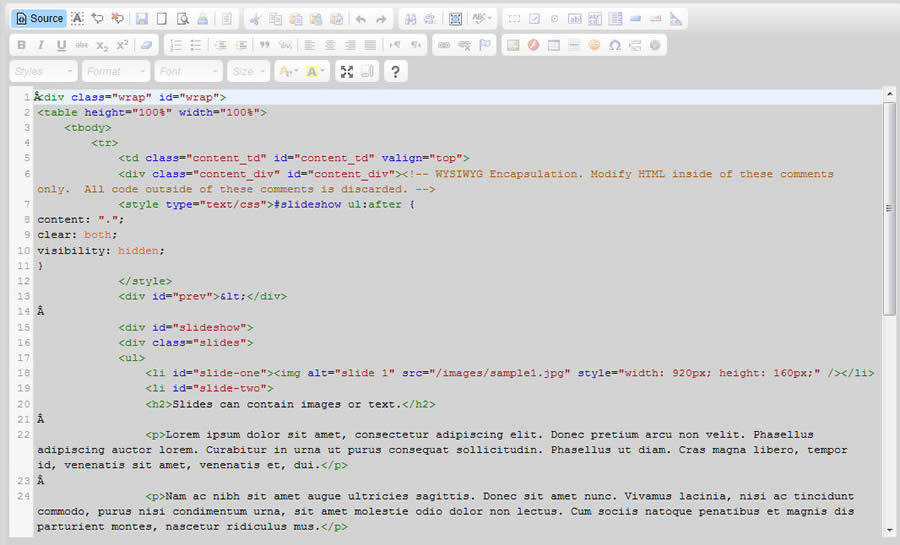900x545 pixels.
Task: Click the Preview magnifier icon
Action: coord(183,19)
